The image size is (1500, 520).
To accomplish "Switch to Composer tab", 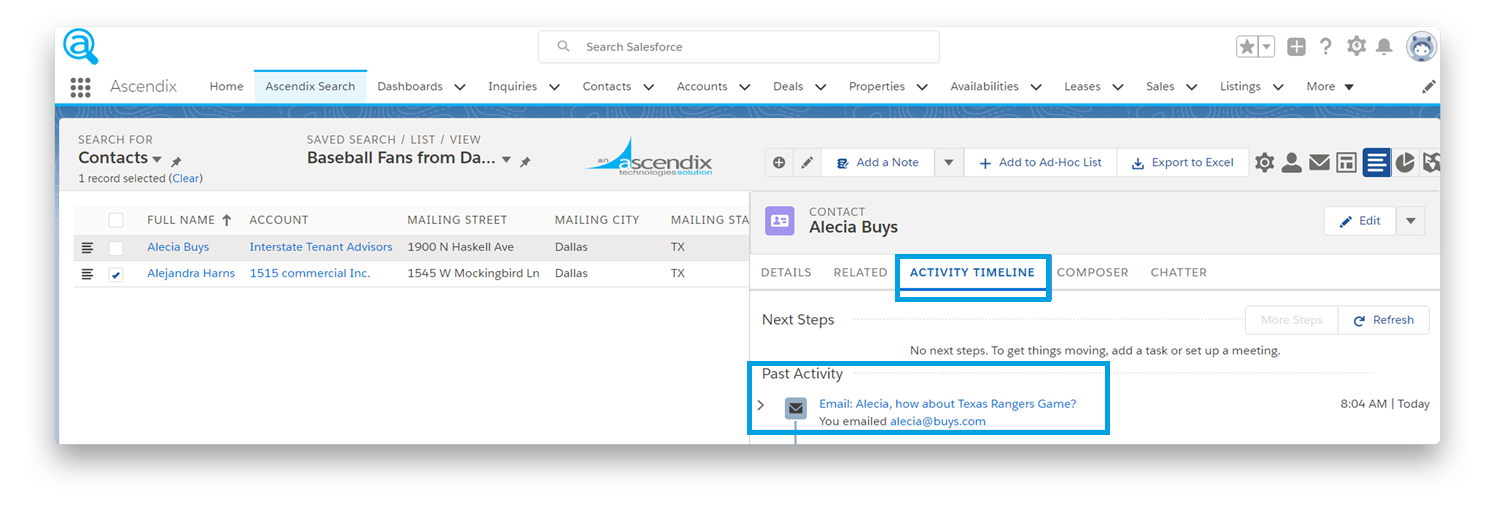I will (1092, 272).
